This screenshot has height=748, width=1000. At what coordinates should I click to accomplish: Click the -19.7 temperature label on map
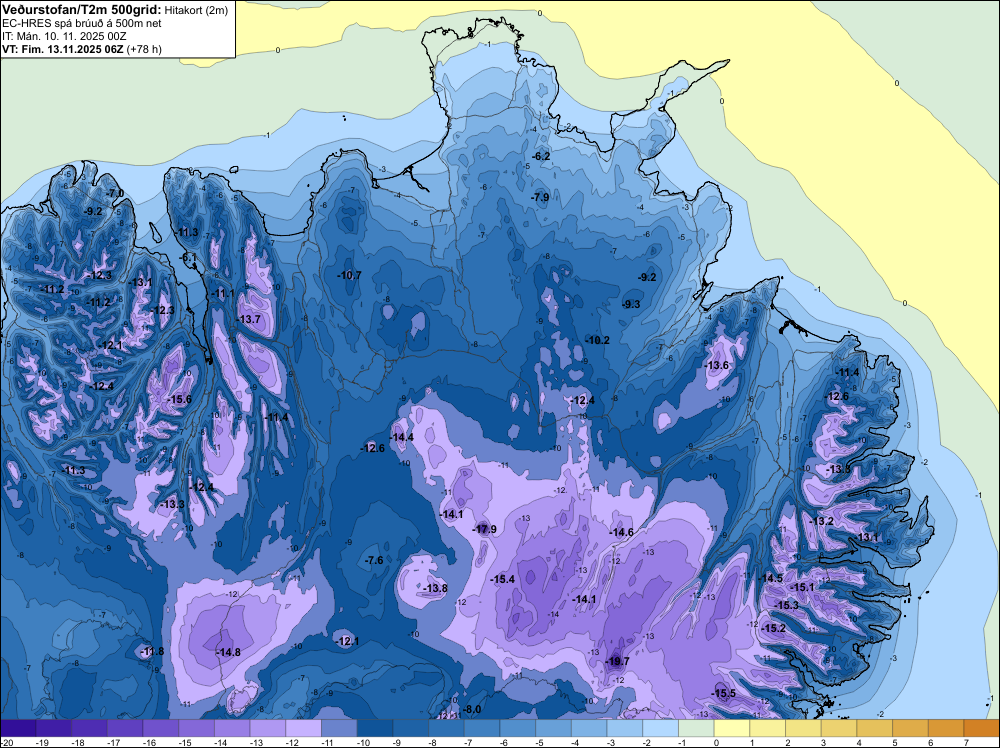[x=617, y=661]
